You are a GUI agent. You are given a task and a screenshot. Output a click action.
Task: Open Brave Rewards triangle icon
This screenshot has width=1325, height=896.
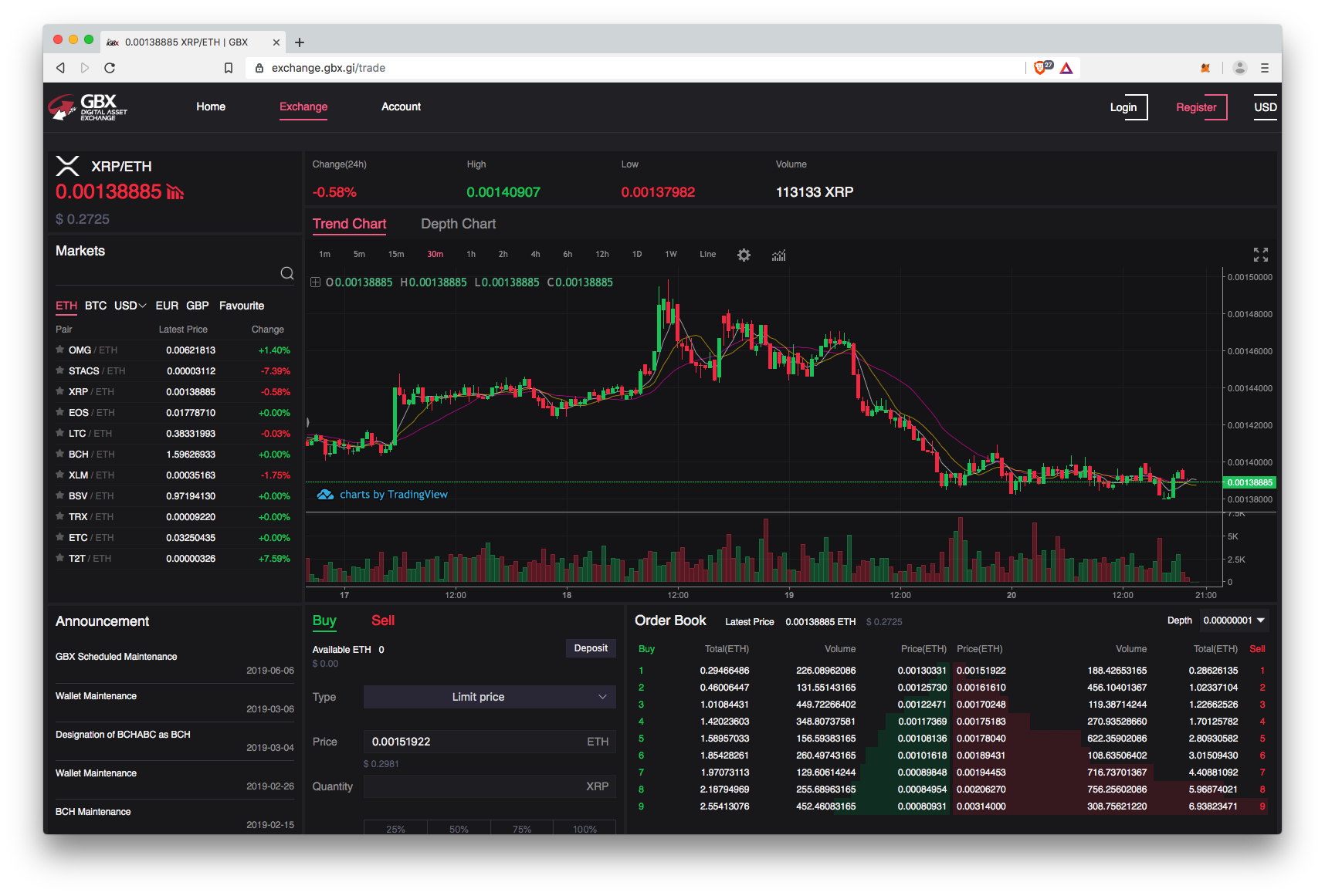(1066, 68)
